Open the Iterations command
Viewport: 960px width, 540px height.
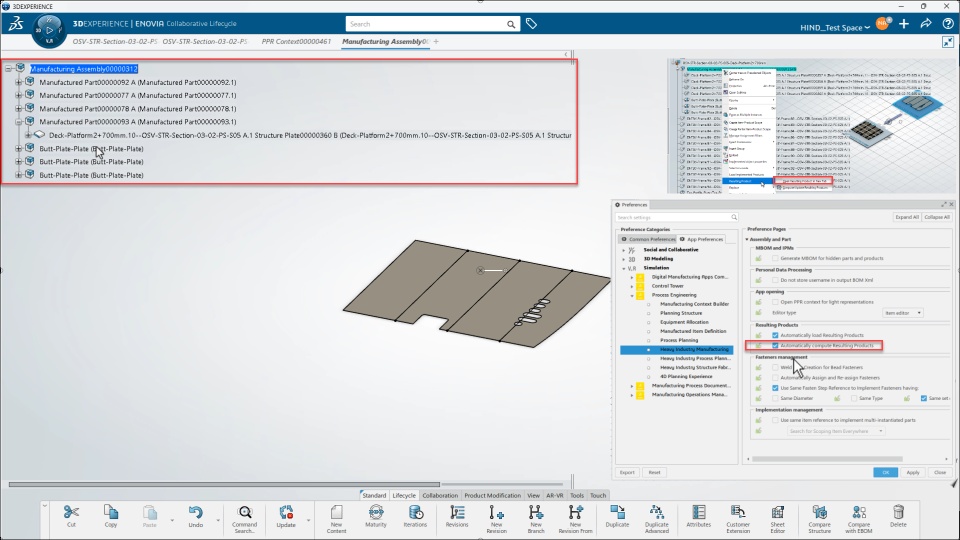coord(415,516)
